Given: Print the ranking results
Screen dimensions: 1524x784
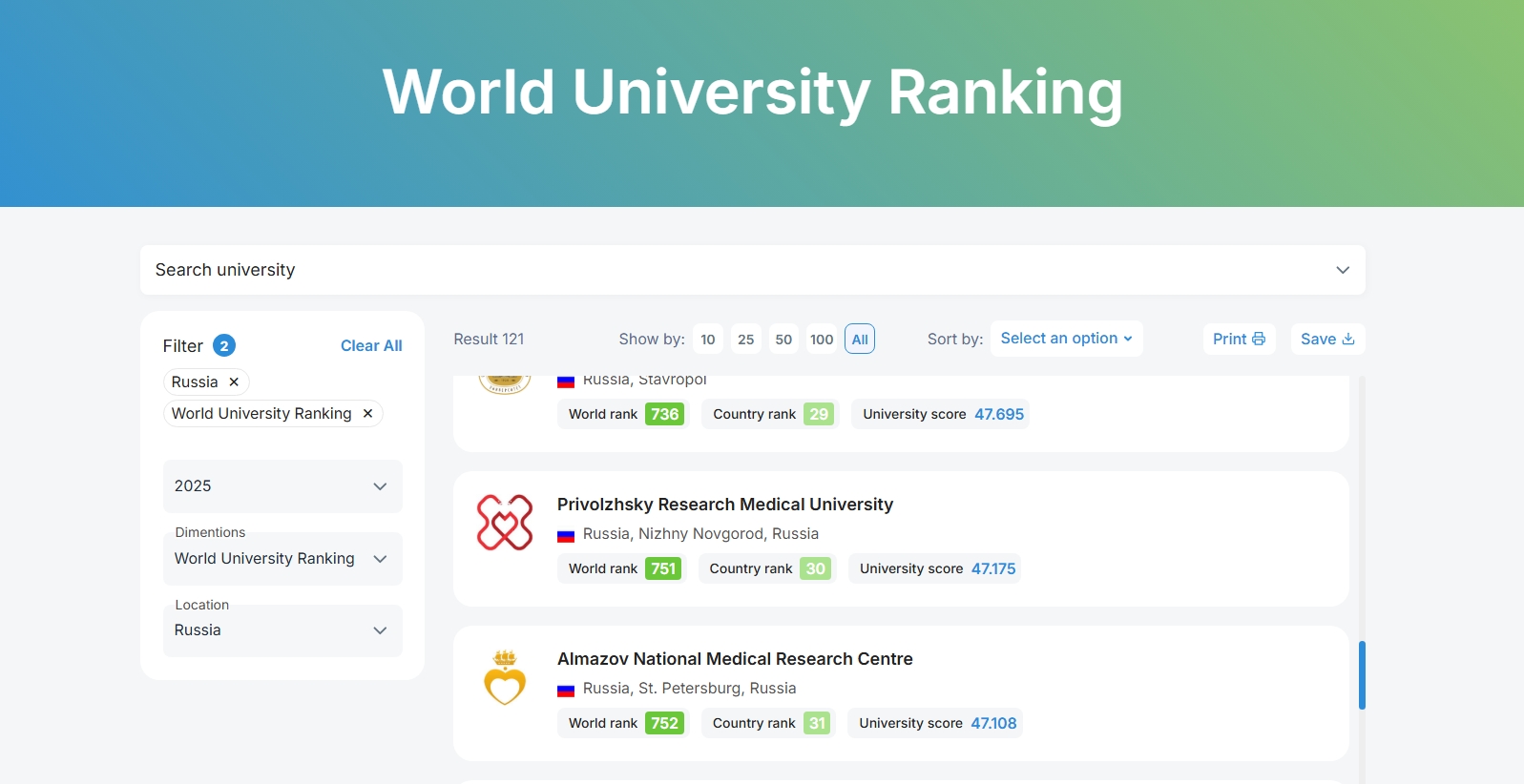Looking at the screenshot, I should [x=1239, y=339].
